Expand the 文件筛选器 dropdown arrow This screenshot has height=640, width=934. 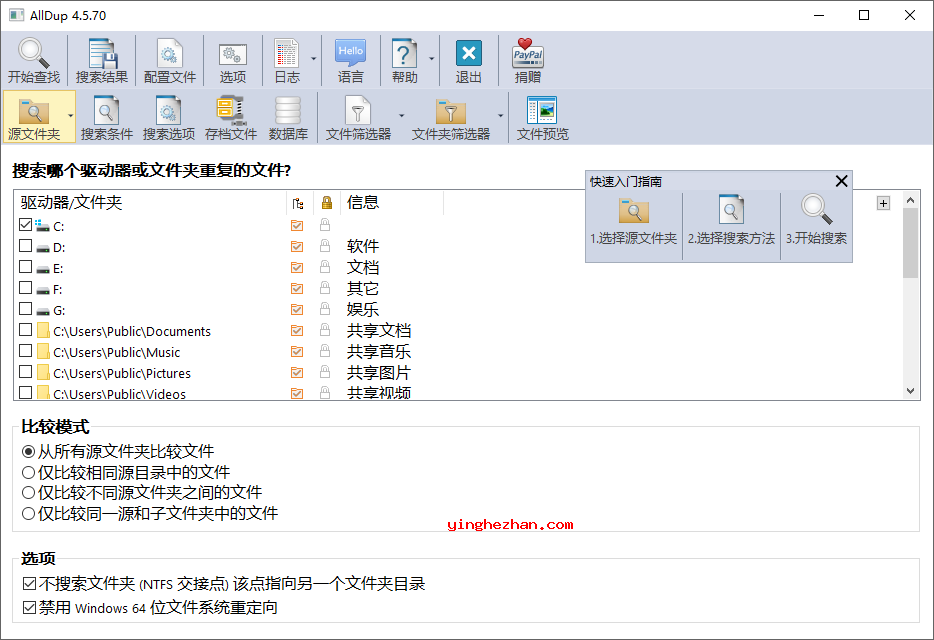coord(401,116)
